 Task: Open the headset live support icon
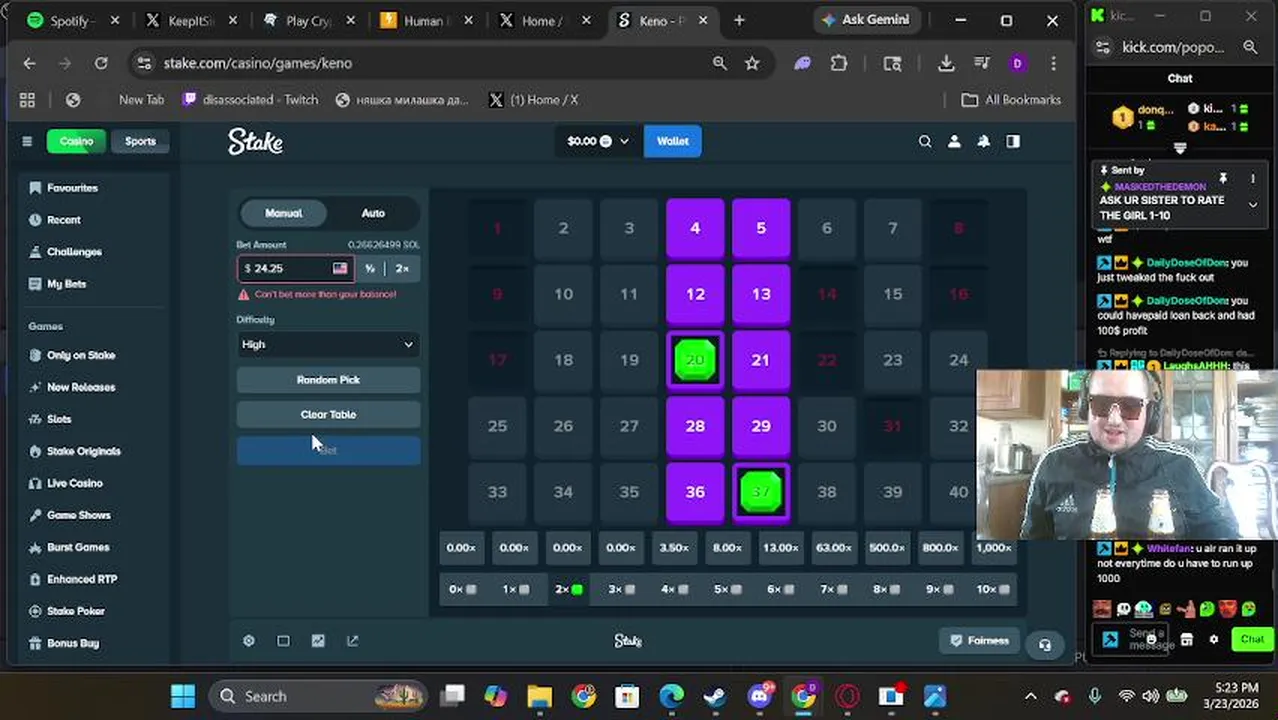[1045, 645]
